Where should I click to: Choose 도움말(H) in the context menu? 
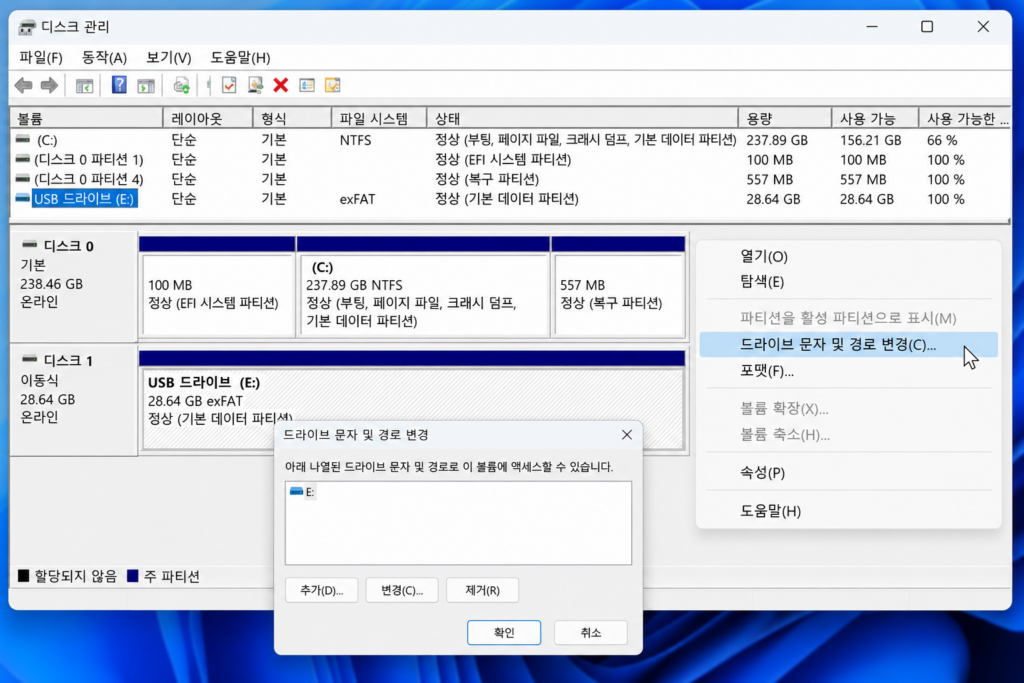click(x=848, y=511)
